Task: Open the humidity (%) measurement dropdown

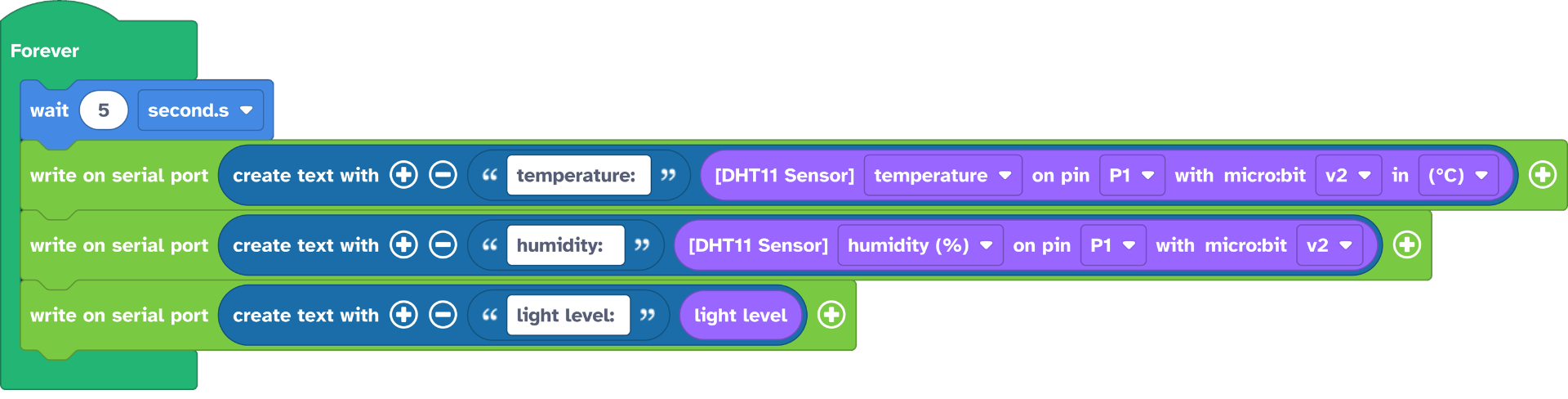Action: (x=920, y=244)
